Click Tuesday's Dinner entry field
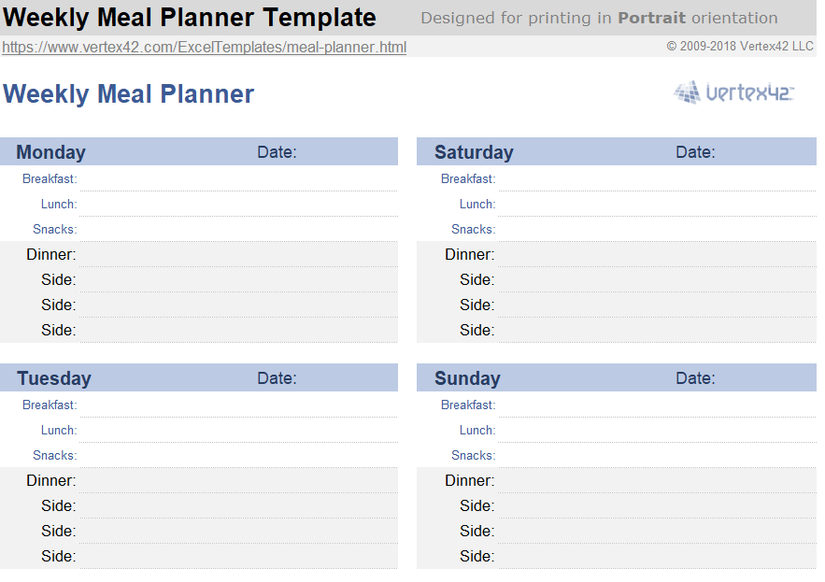The width and height of the screenshot is (825, 582). click(x=237, y=481)
